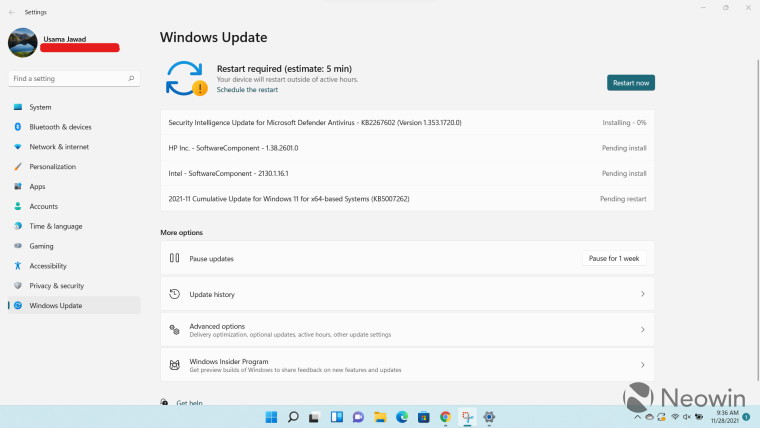
Task: Launch Microsoft Edge from the taskbar
Action: coord(402,417)
